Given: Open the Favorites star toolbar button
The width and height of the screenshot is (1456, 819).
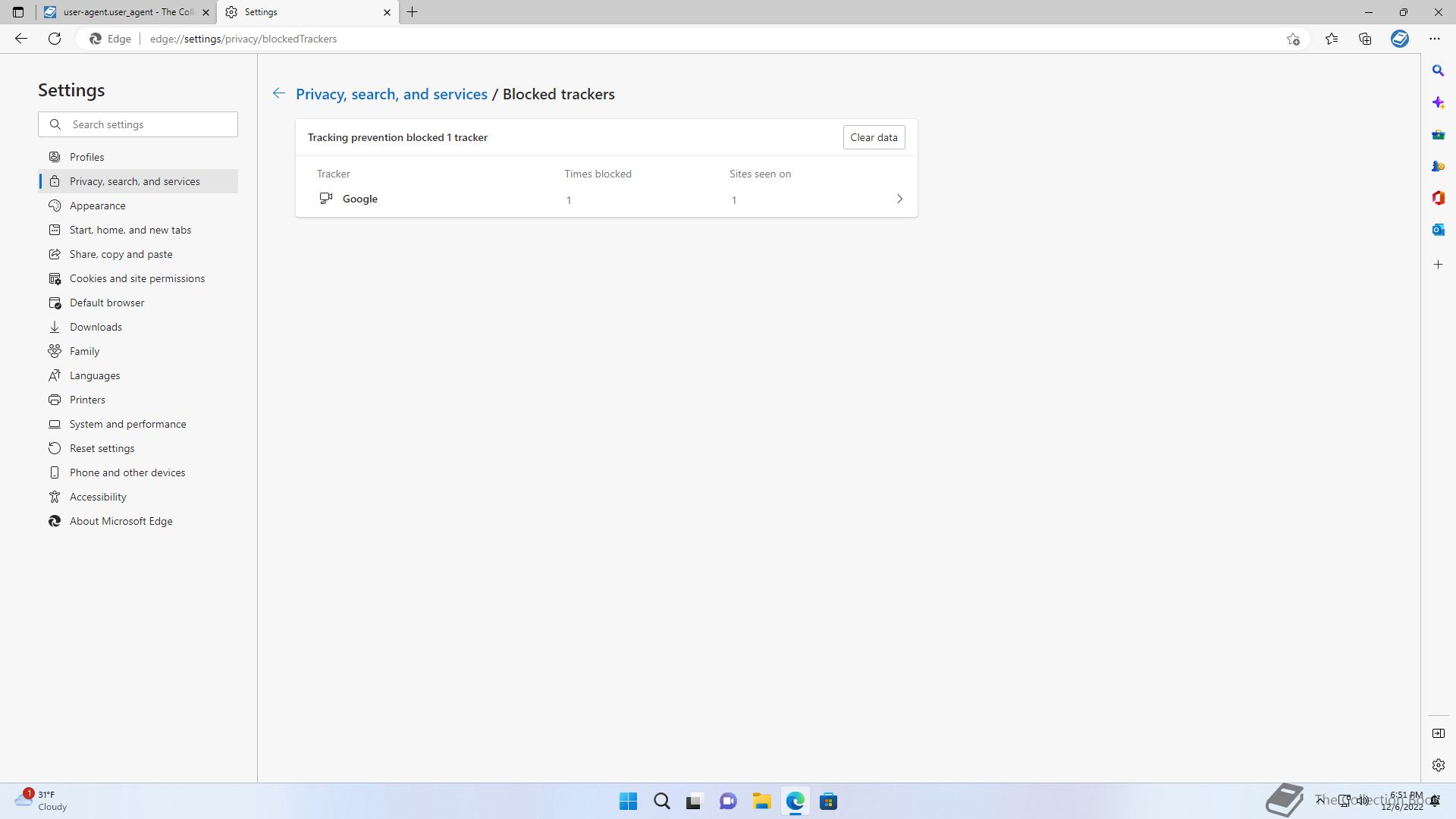Looking at the screenshot, I should pos(1332,39).
